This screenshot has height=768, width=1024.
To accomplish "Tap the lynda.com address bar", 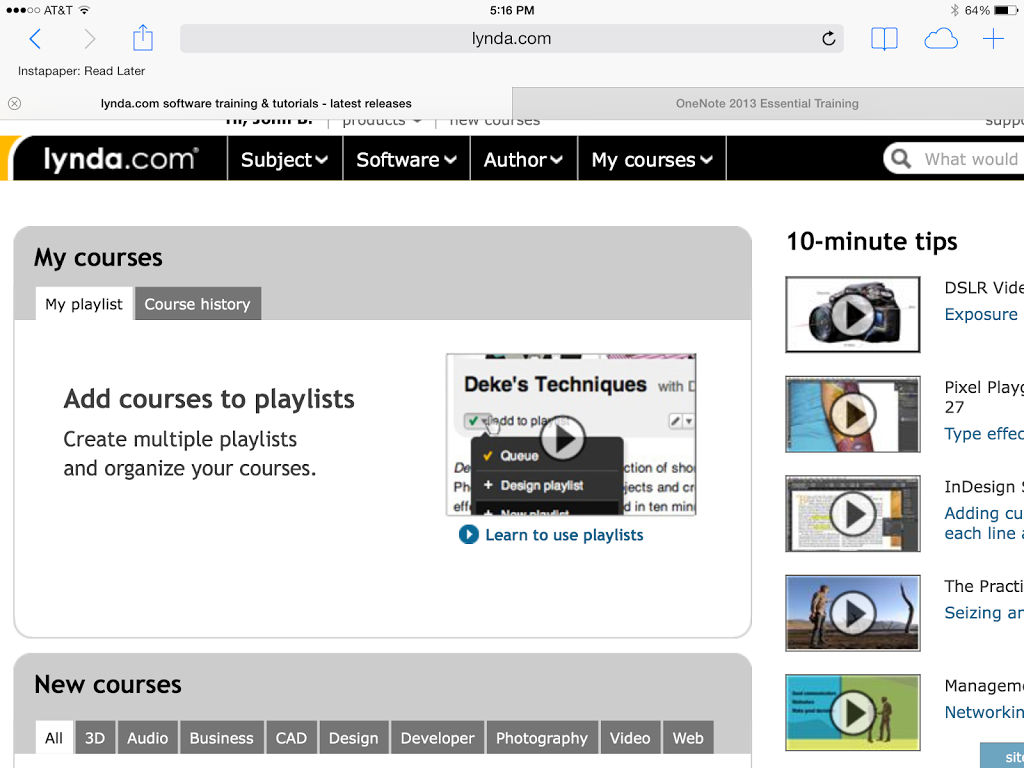I will (x=511, y=39).
